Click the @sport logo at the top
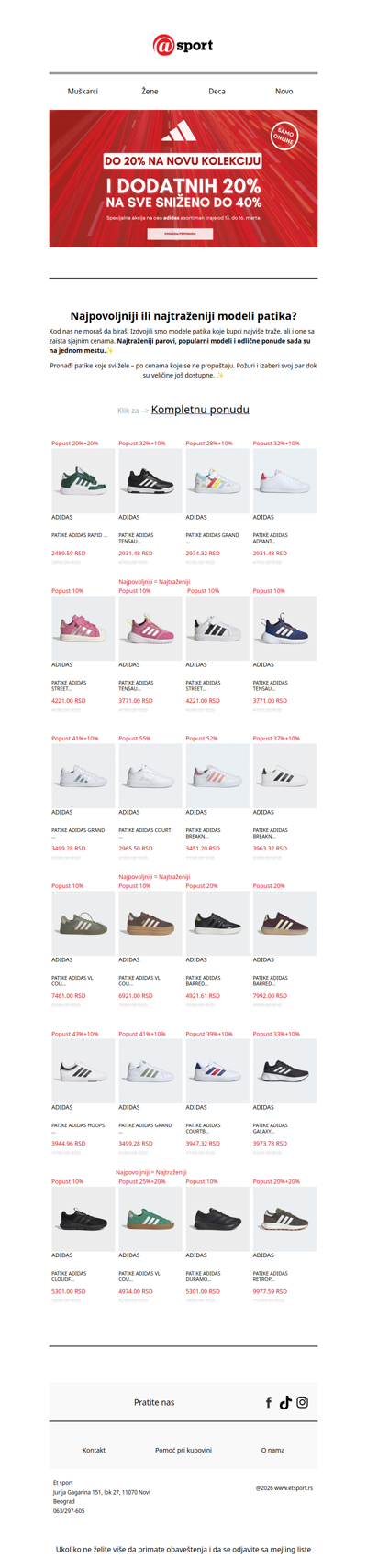 (183, 45)
